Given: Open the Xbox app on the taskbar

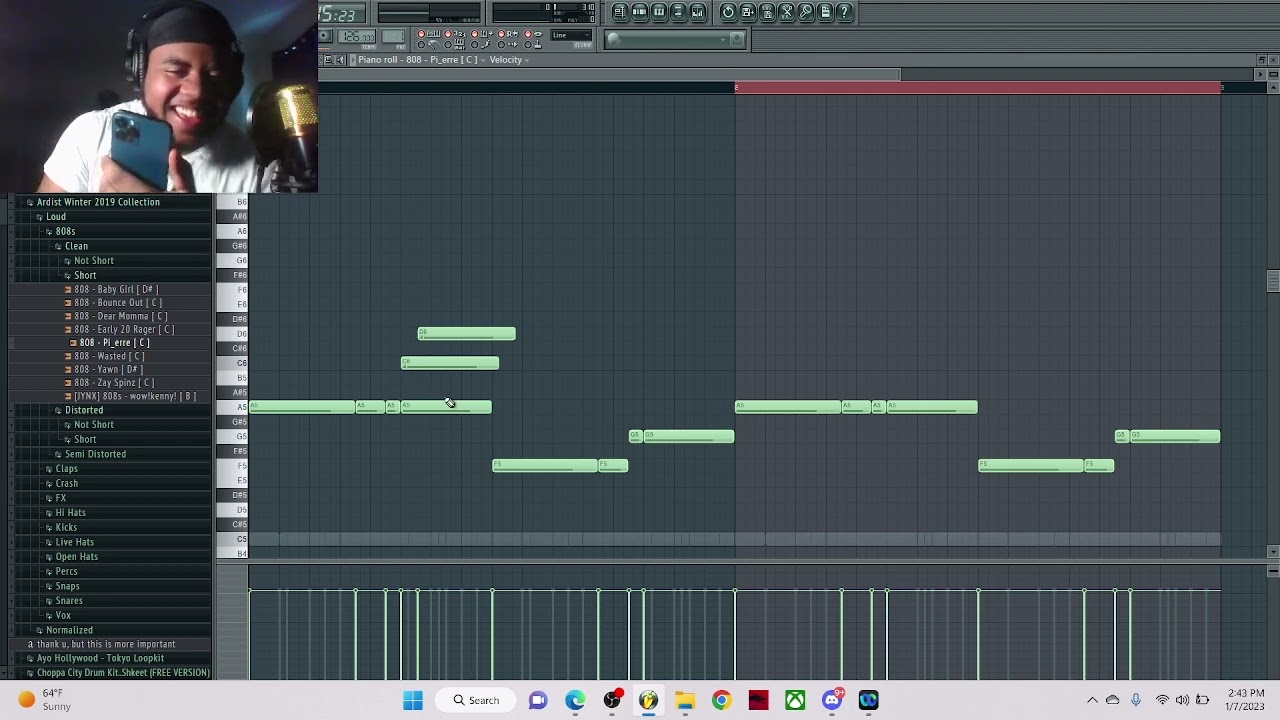Looking at the screenshot, I should (795, 700).
